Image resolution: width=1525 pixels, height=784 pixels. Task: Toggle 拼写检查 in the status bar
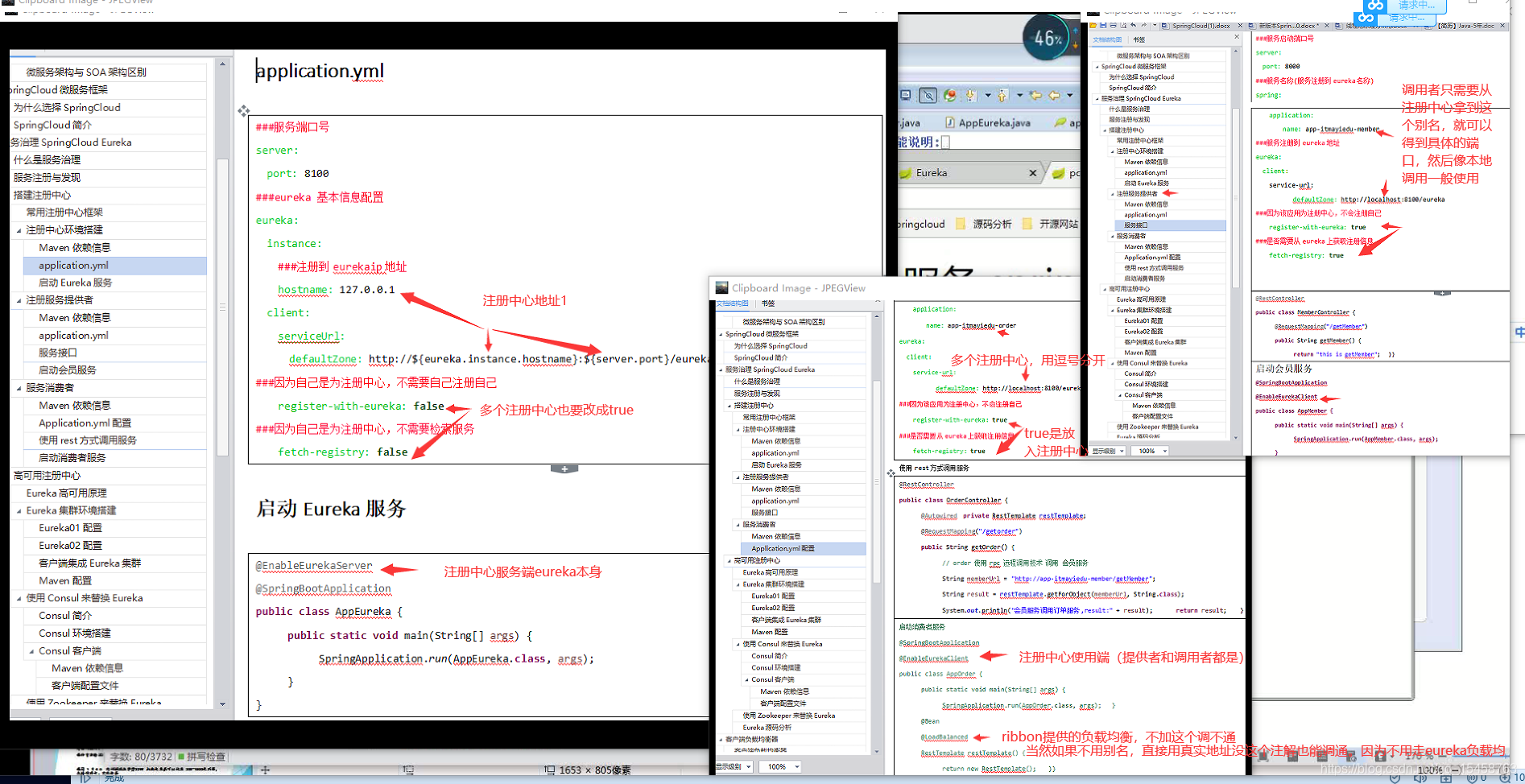tap(201, 757)
